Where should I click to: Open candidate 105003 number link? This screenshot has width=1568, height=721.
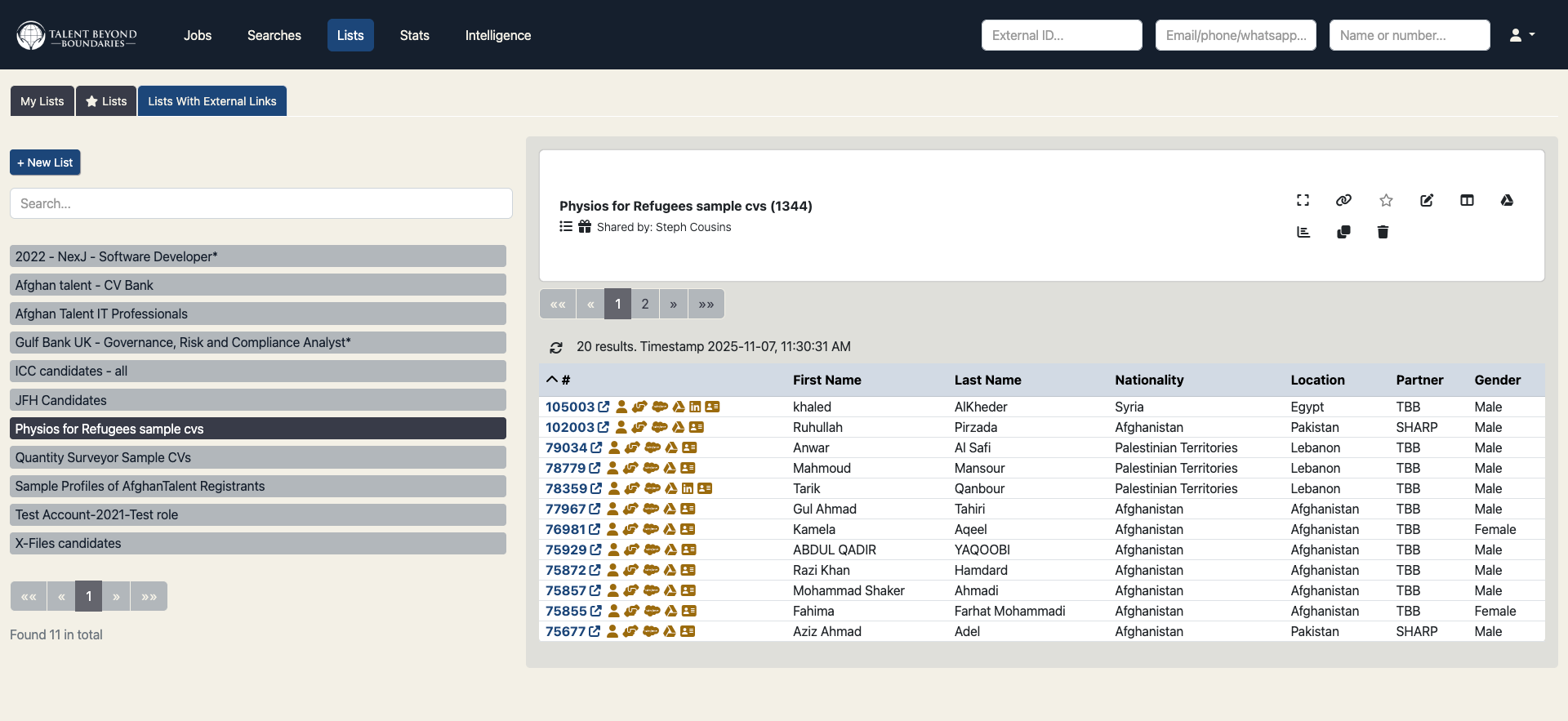(570, 407)
